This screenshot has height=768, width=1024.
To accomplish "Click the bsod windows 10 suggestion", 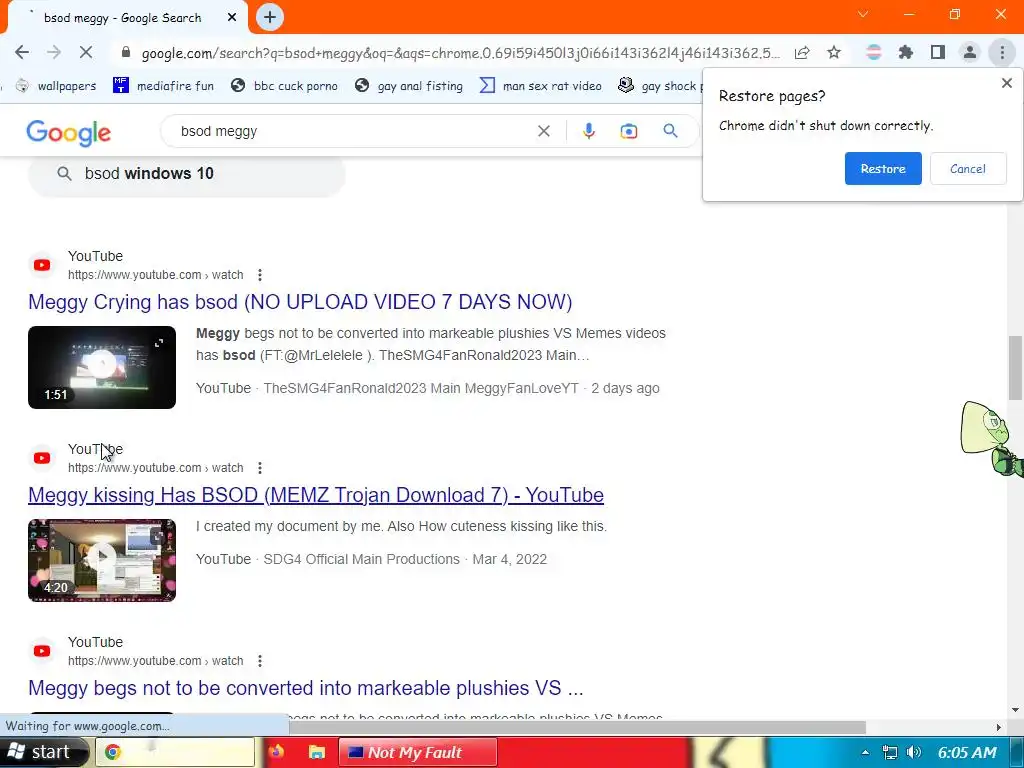I will click(186, 174).
